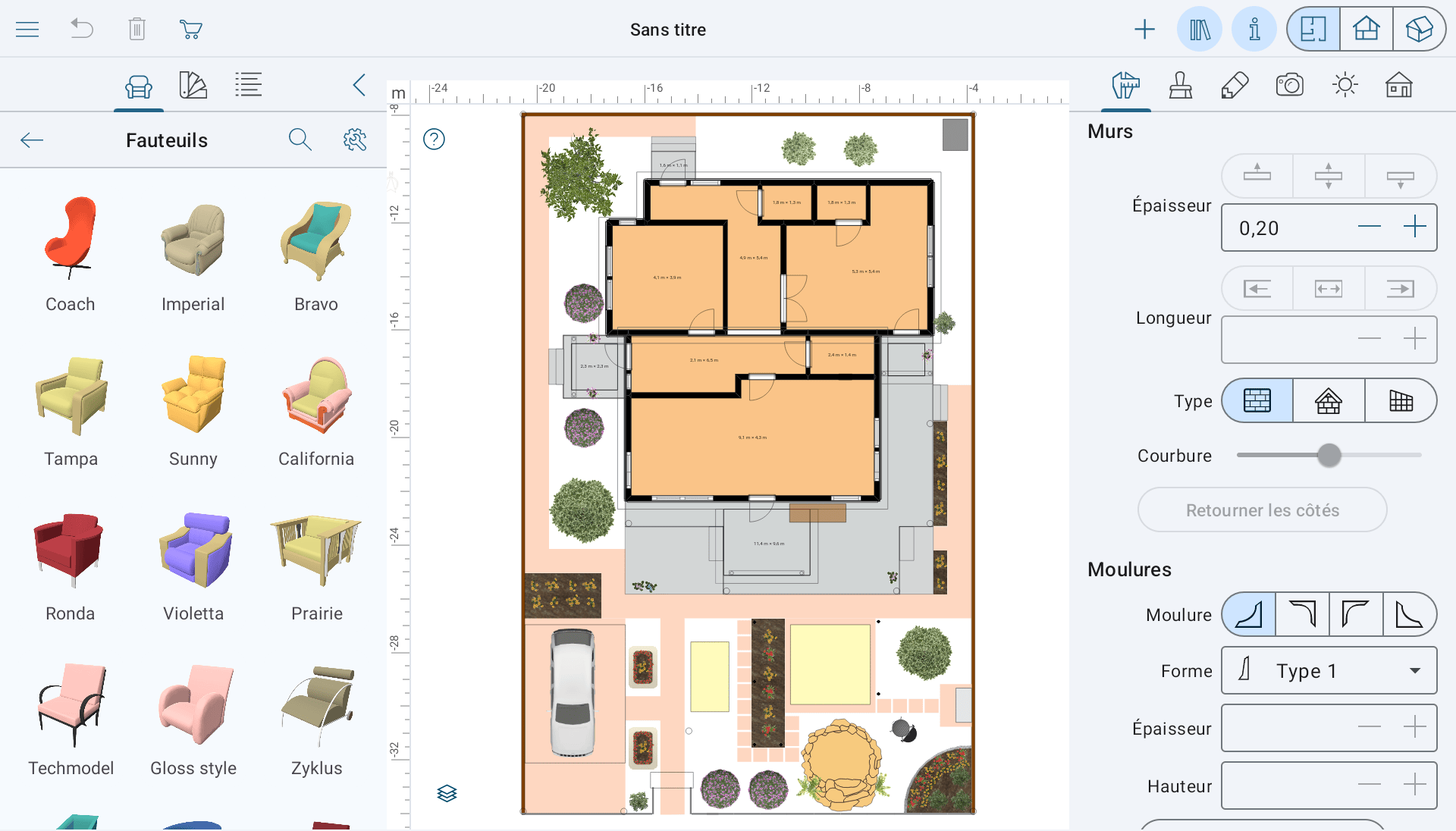Open the camera settings tool
Viewport: 1456px width, 831px height.
coord(1289,85)
